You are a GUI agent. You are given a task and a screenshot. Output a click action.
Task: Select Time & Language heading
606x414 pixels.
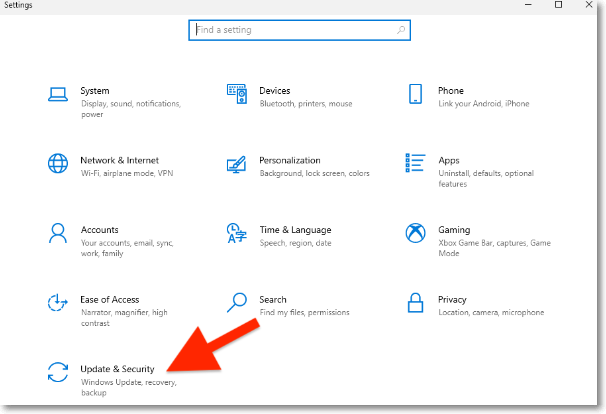pyautogui.click(x=295, y=230)
